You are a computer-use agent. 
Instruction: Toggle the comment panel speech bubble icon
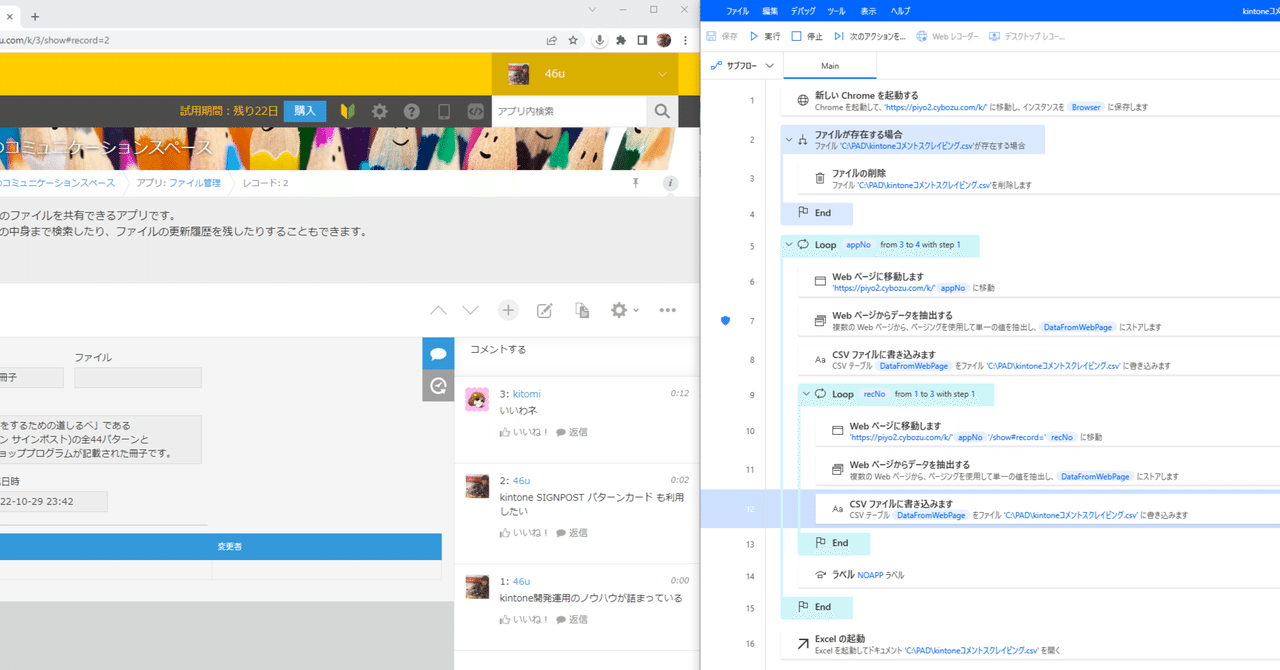tap(438, 354)
